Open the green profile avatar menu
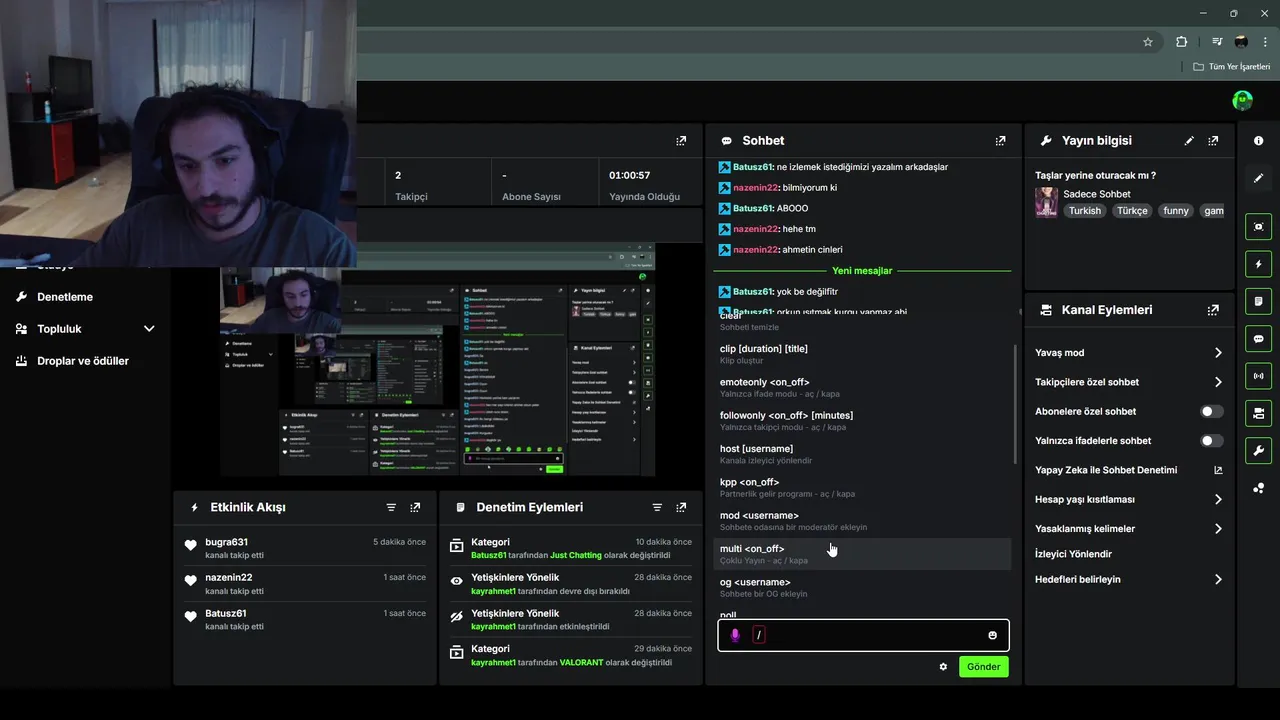 point(1243,100)
